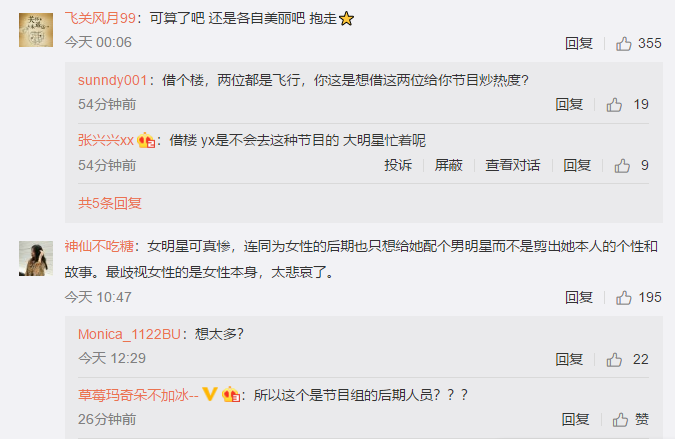Open the 草莓玛奇朵不加冰-- username link
The height and width of the screenshot is (439, 675).
pos(138,395)
